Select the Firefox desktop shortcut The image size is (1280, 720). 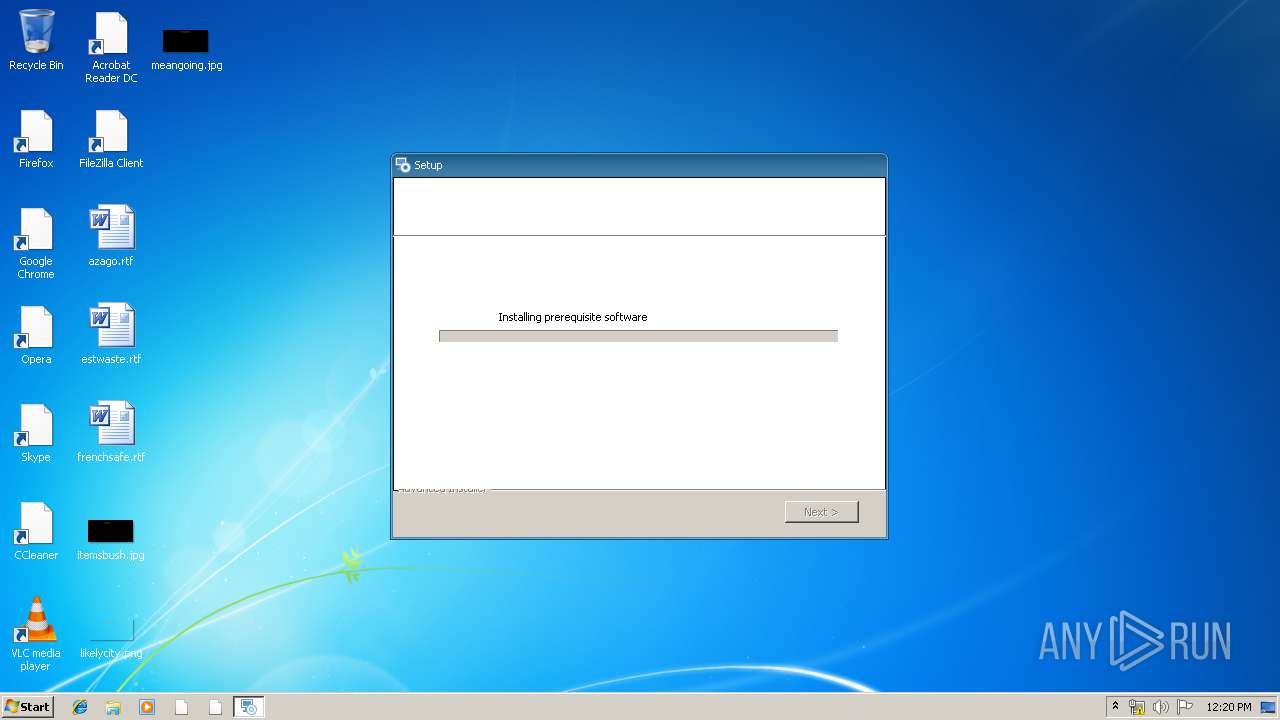36,139
